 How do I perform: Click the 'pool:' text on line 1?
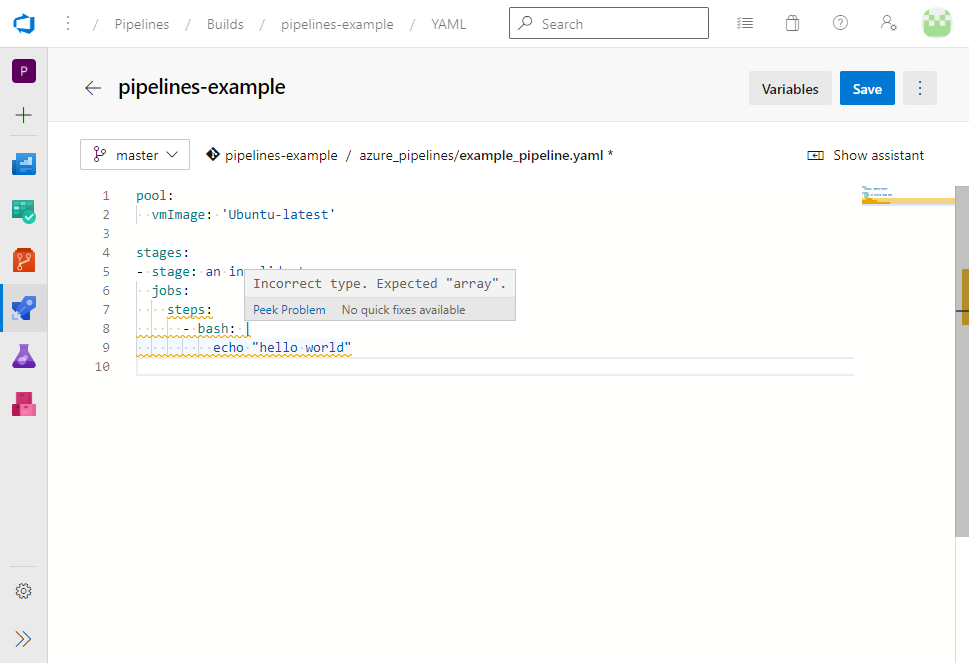pyautogui.click(x=155, y=196)
